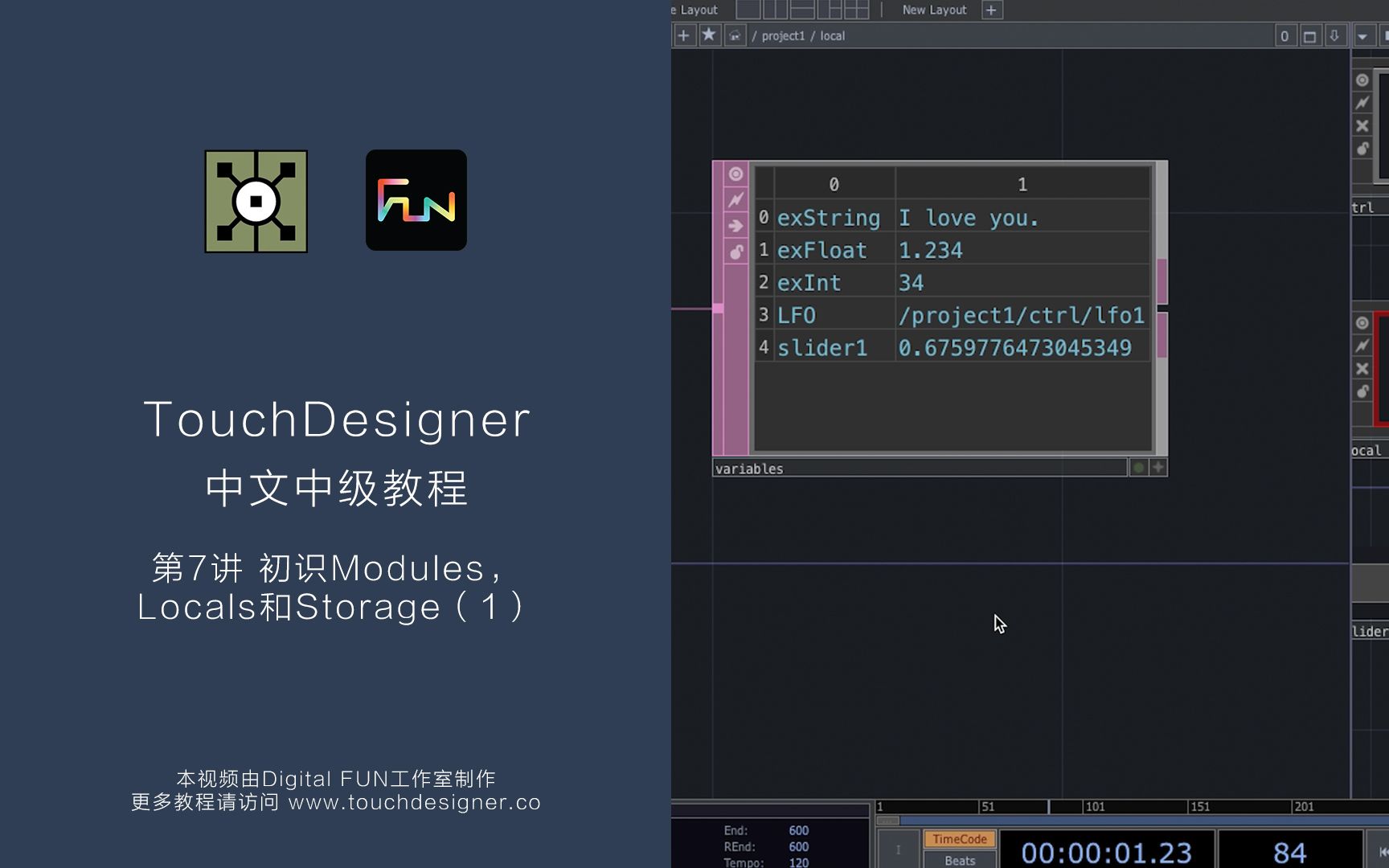The width and height of the screenshot is (1389, 868).
Task: Click local in the network path
Action: click(x=833, y=36)
